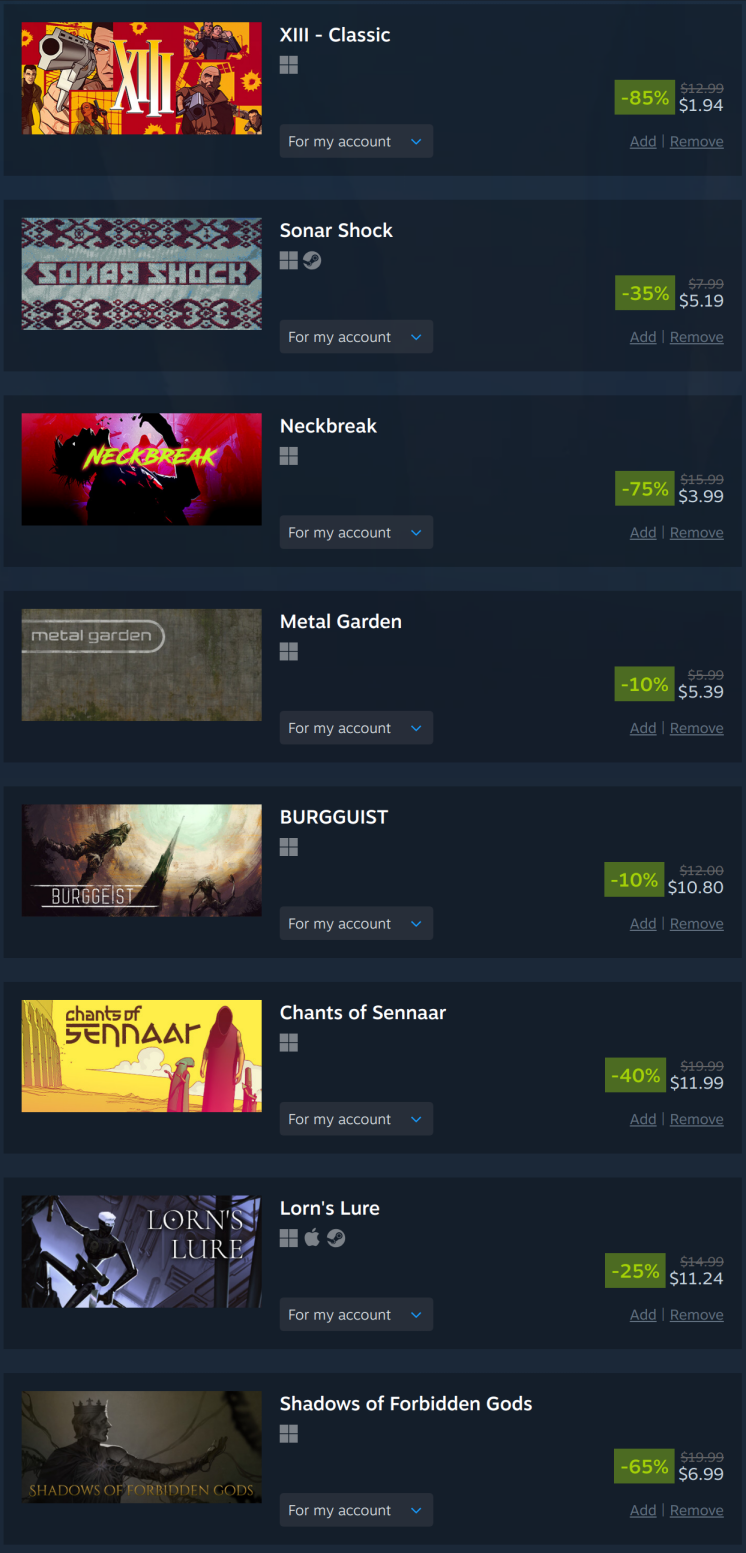
Task: Remove Sonar Shock from the cart
Action: 696,337
